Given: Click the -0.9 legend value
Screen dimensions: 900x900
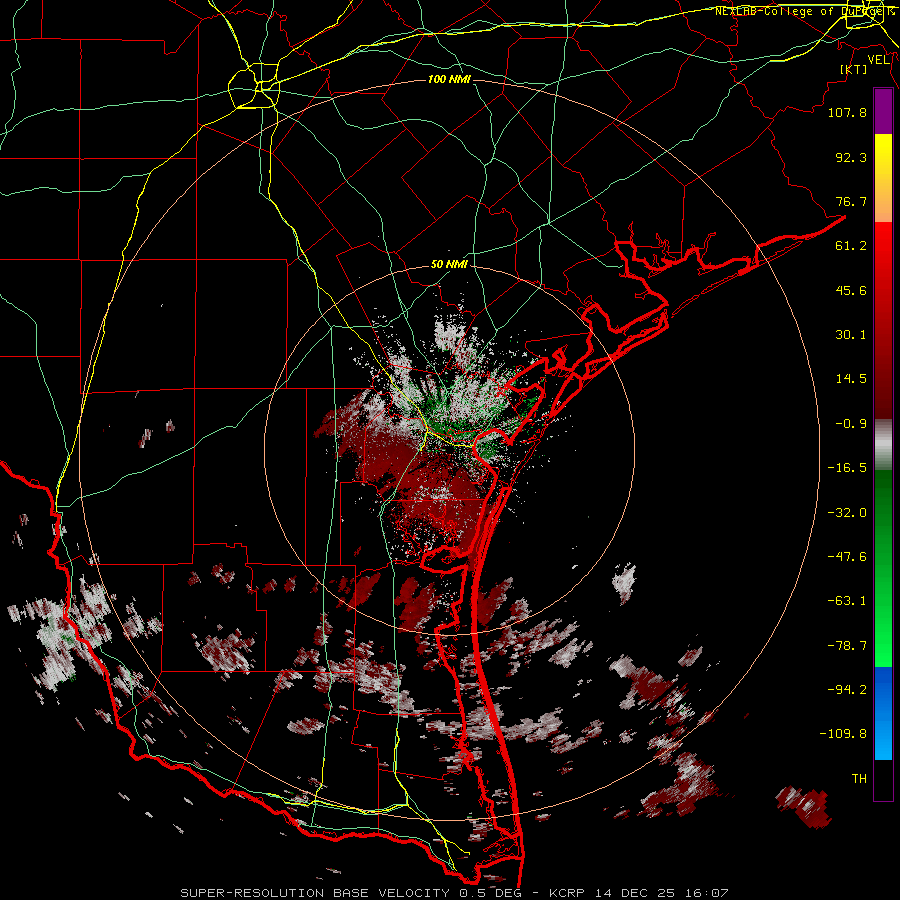Looking at the screenshot, I should click(851, 424).
